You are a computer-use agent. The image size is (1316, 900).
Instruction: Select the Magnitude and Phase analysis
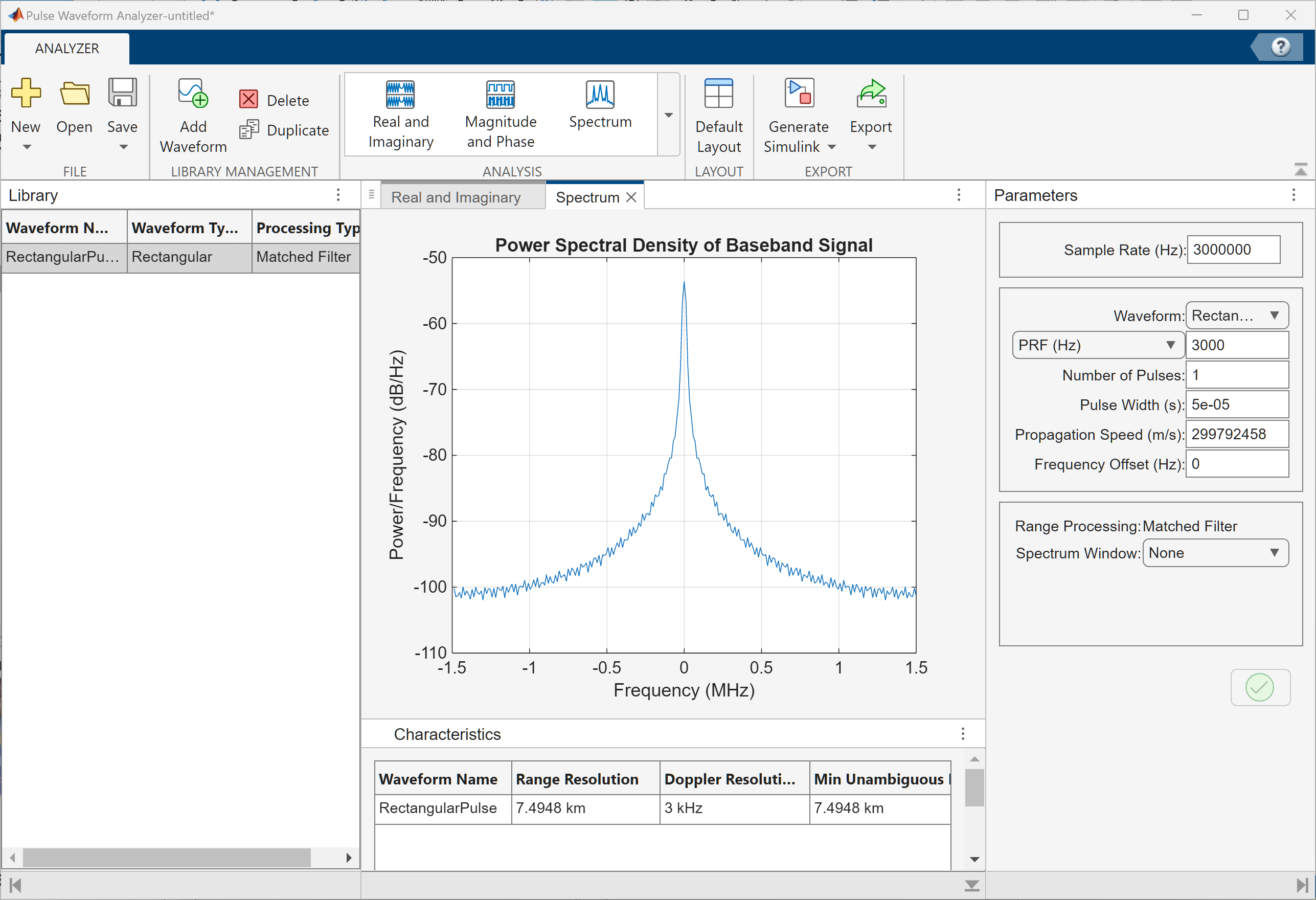point(500,114)
